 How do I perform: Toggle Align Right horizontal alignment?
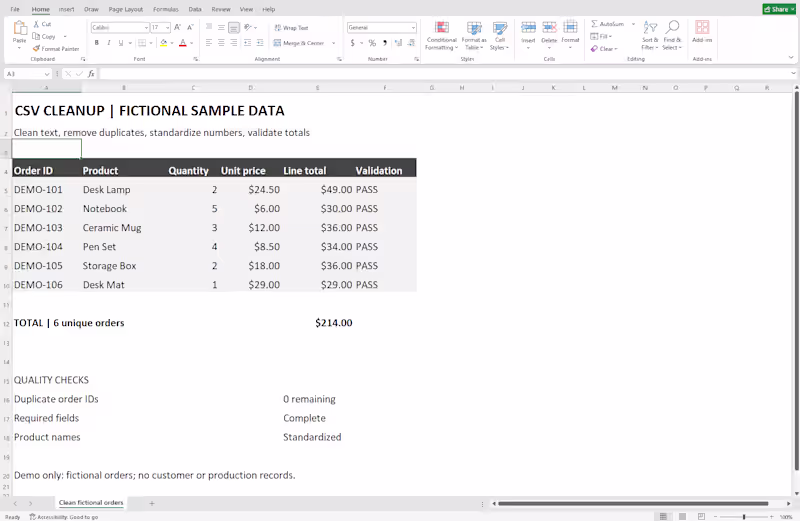tap(234, 43)
